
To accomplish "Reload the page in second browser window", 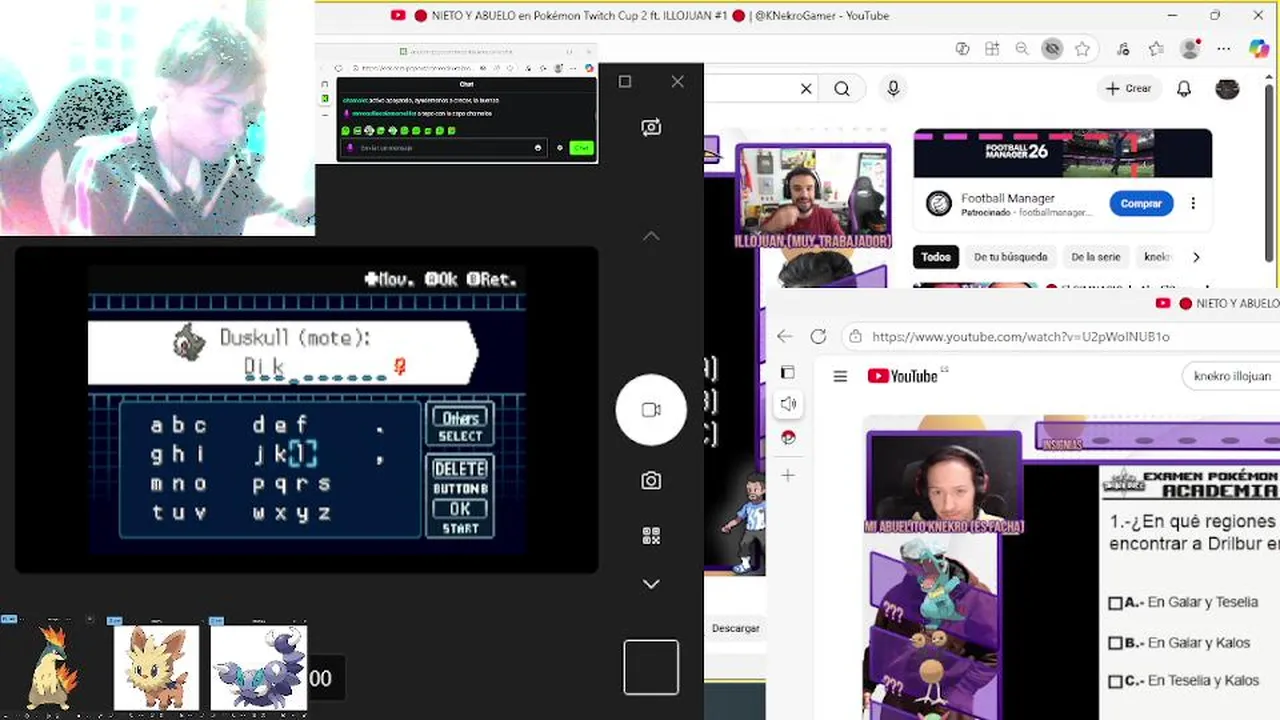I will click(818, 337).
